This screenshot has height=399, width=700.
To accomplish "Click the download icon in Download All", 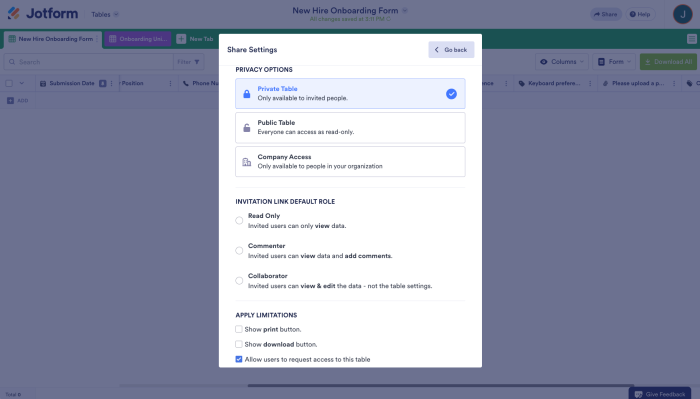I will tap(647, 62).
